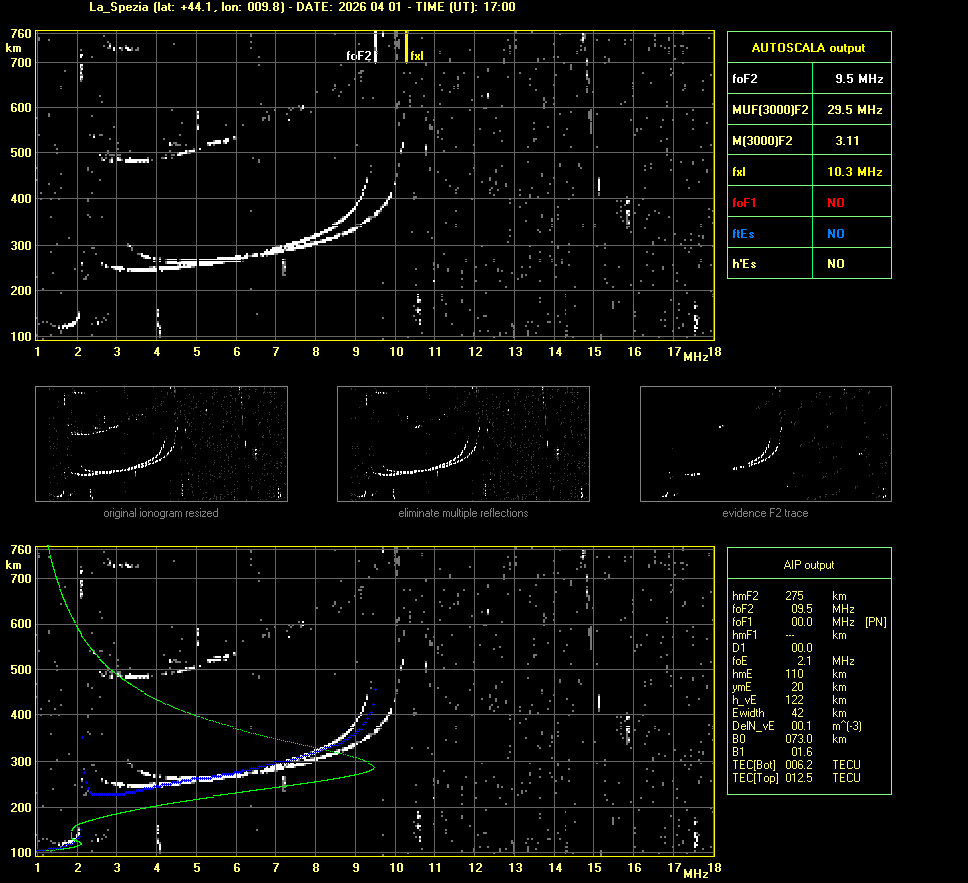Select the 'eliminate multiple reflections' thumbnail
Screen dimensions: 968x883
point(463,444)
